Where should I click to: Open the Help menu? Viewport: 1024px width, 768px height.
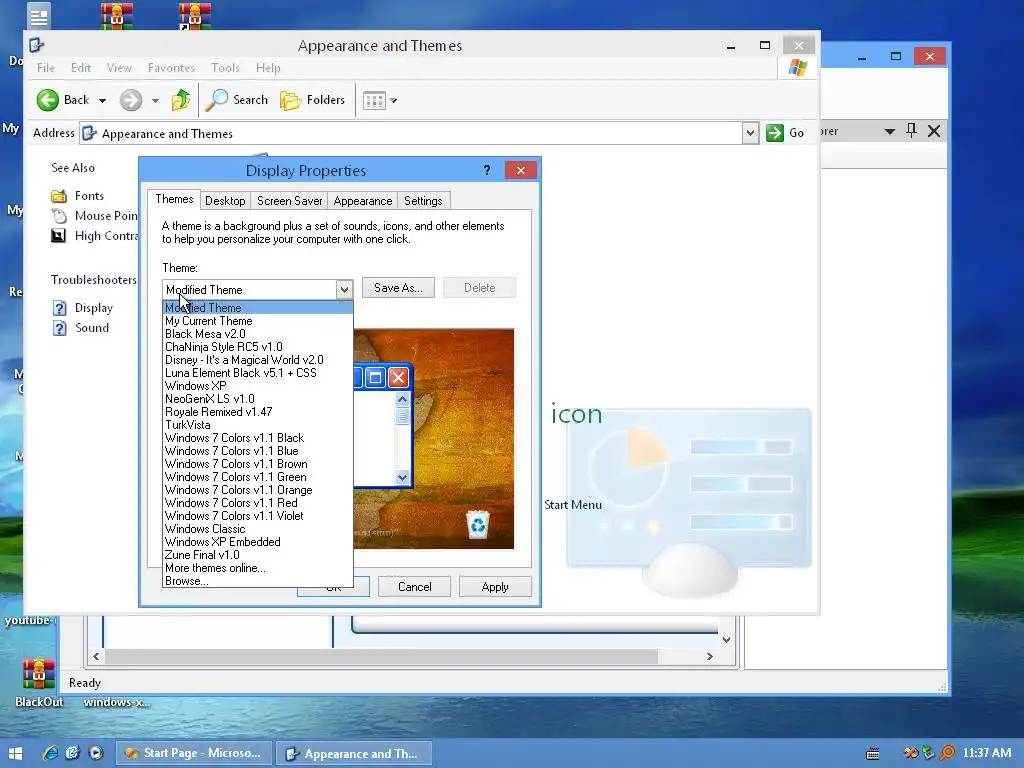coord(268,68)
